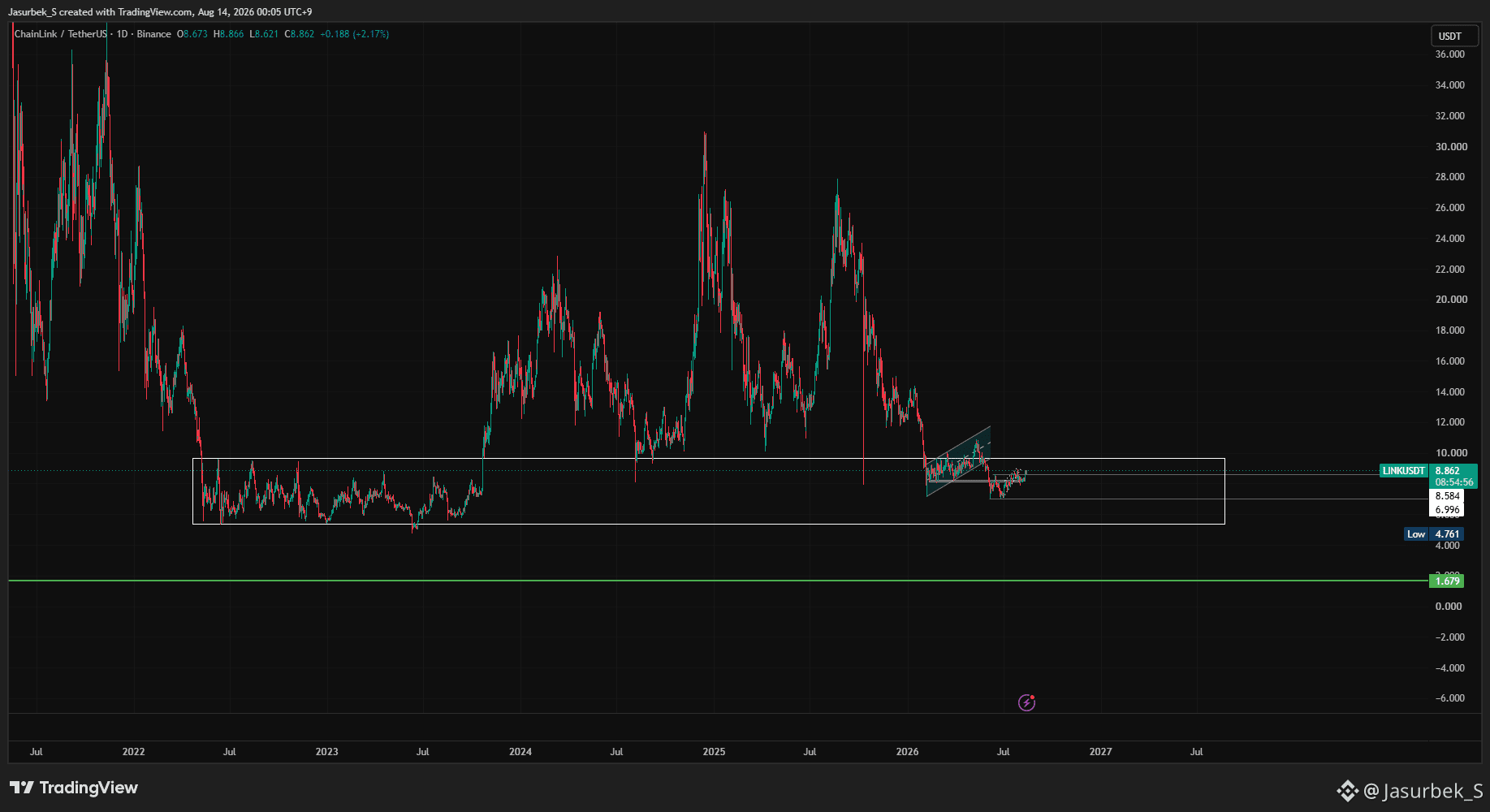Click the Binance exchange name in title

(153, 34)
